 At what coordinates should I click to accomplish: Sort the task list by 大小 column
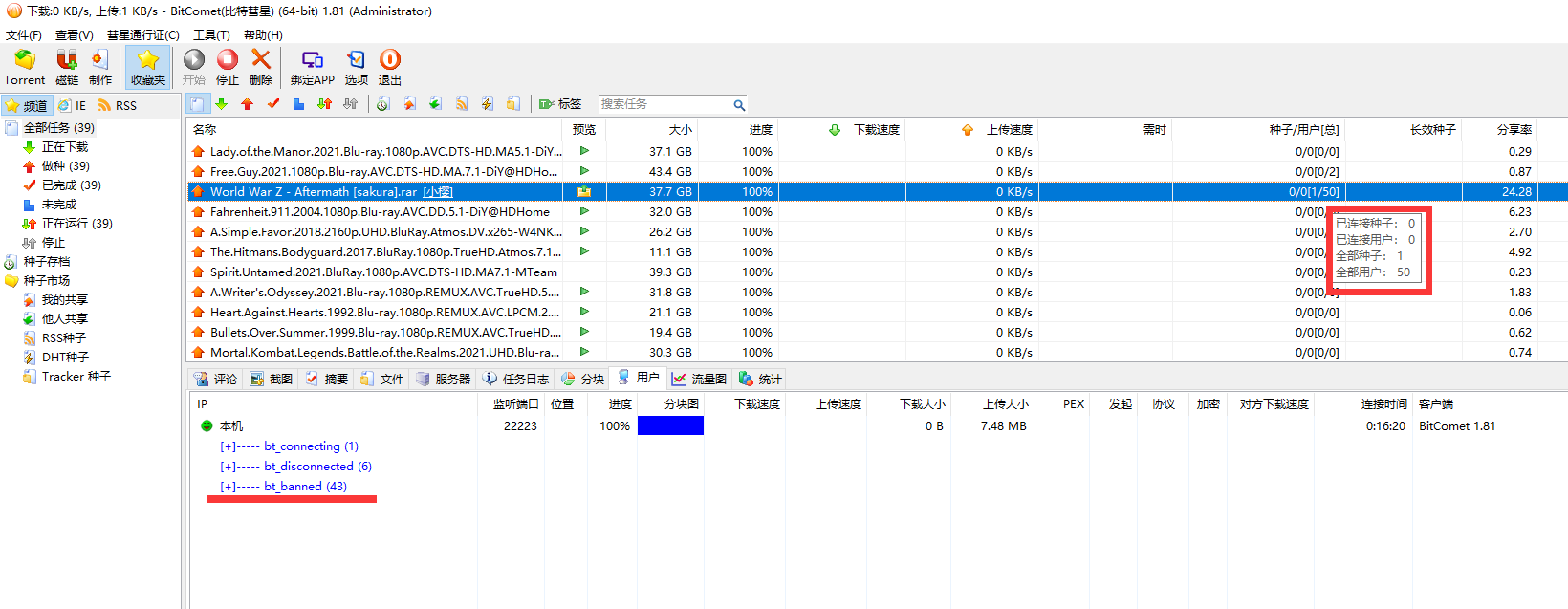pyautogui.click(x=650, y=130)
